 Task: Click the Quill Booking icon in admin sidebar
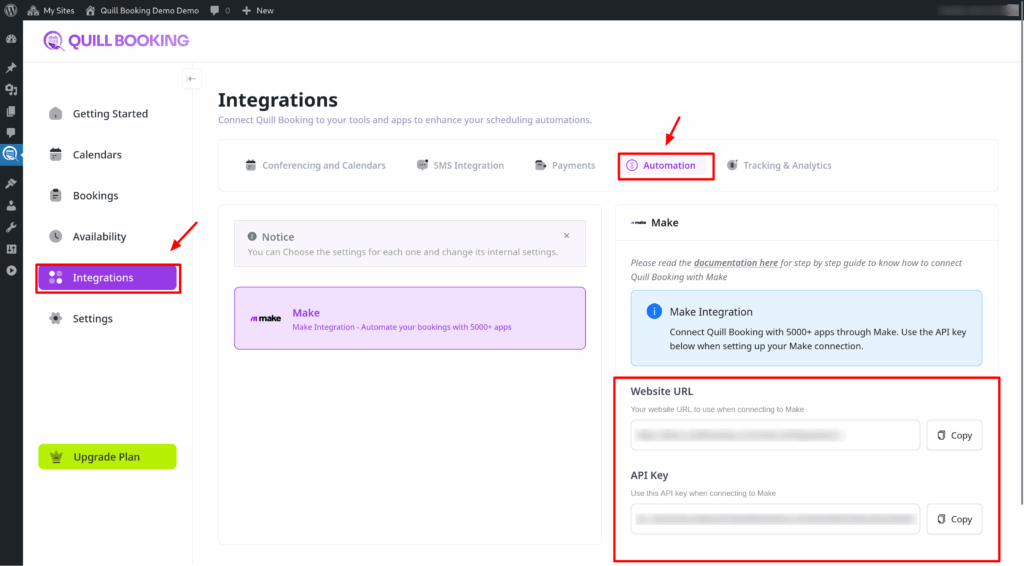[x=11, y=153]
